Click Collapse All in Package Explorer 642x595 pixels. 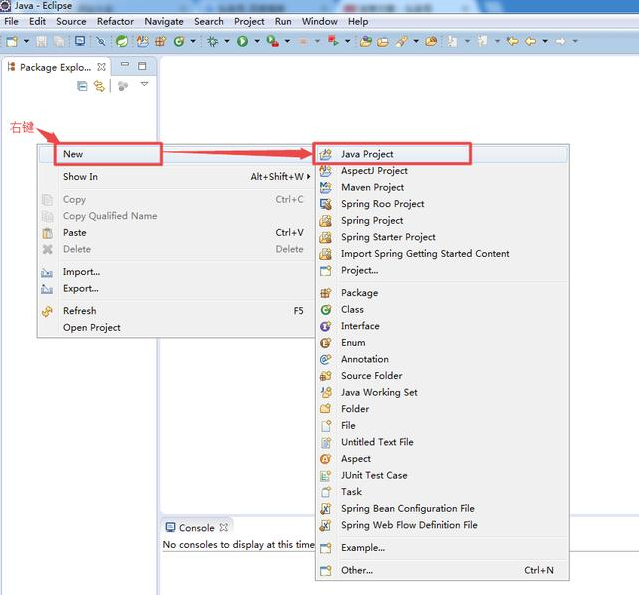82,86
